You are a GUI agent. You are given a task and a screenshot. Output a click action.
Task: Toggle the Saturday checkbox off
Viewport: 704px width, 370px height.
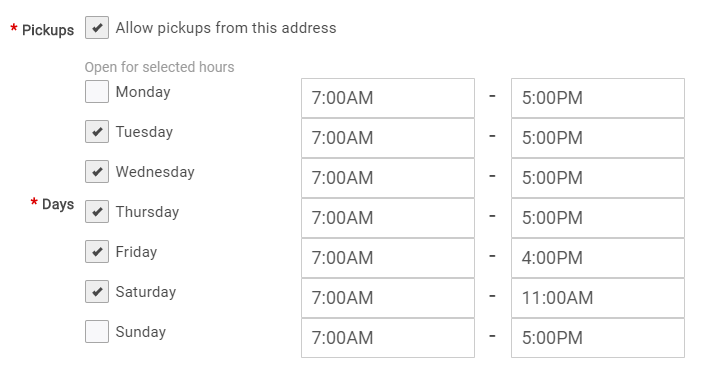(97, 291)
